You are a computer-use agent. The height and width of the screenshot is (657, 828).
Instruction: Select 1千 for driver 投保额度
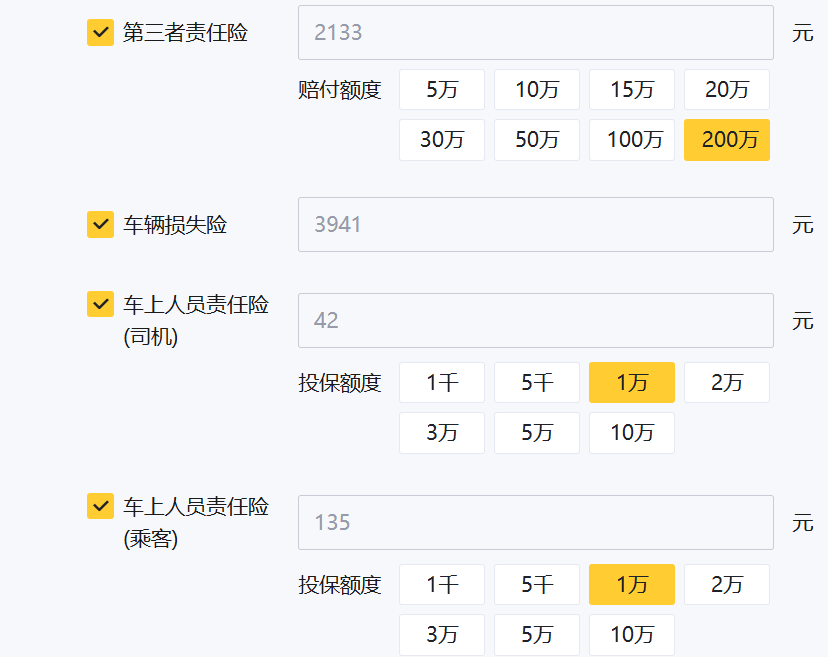(x=441, y=382)
